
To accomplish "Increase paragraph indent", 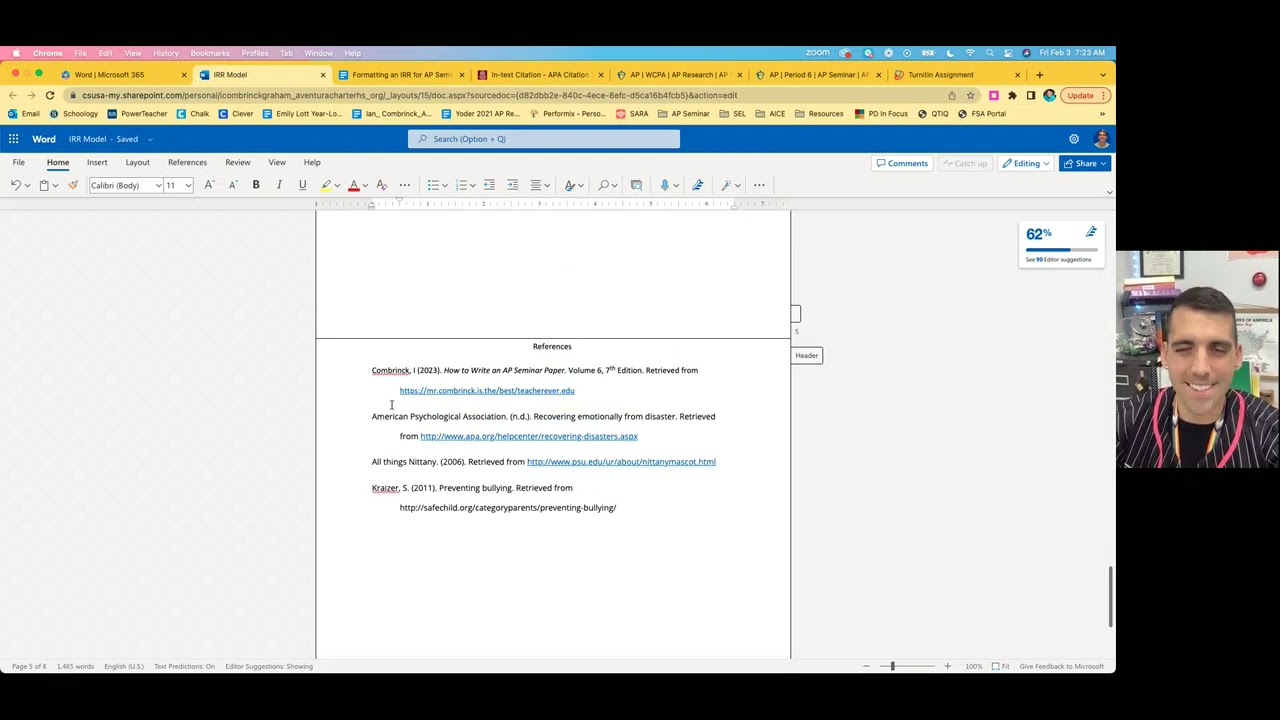I will point(512,185).
